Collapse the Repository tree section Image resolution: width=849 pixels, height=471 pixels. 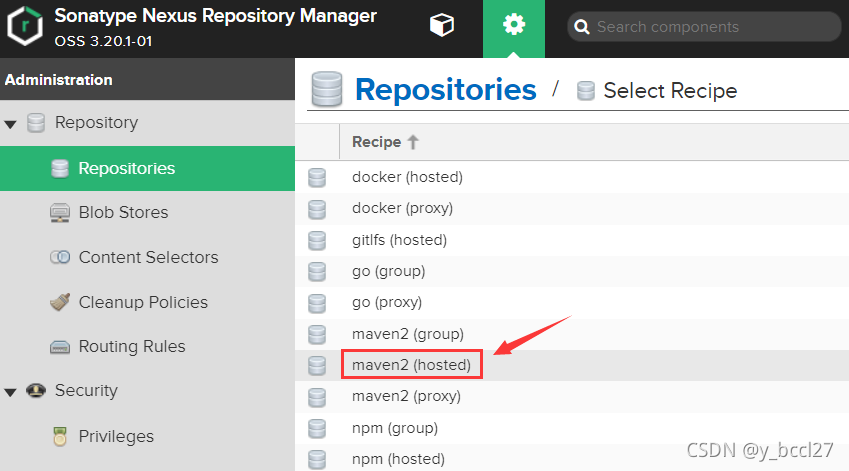pos(10,125)
